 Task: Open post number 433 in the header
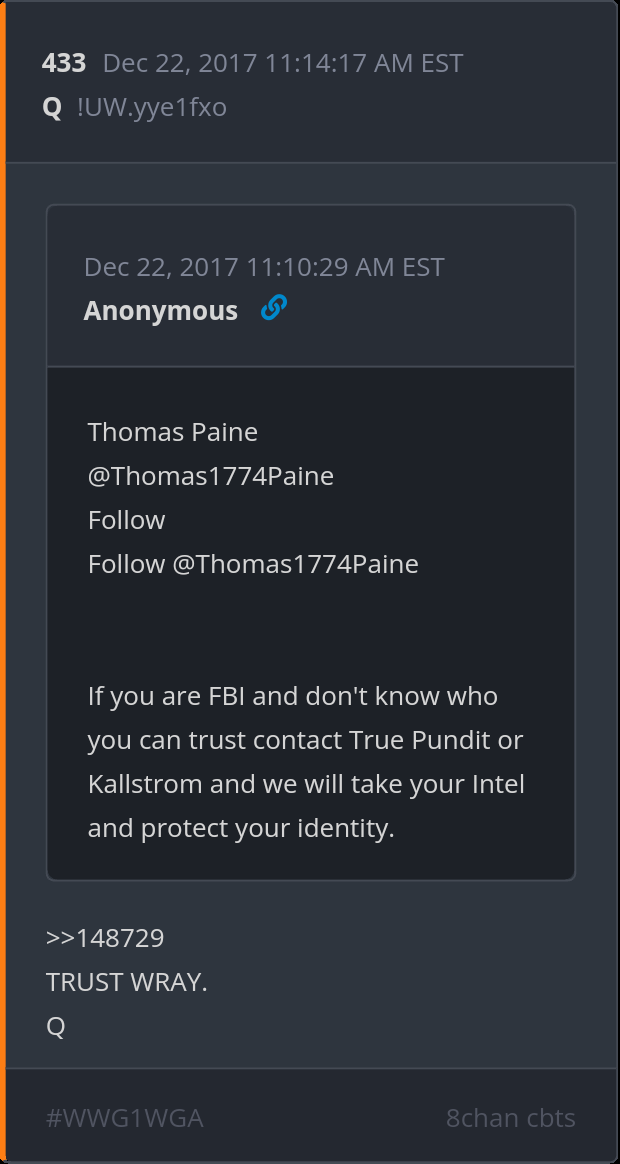pos(64,63)
